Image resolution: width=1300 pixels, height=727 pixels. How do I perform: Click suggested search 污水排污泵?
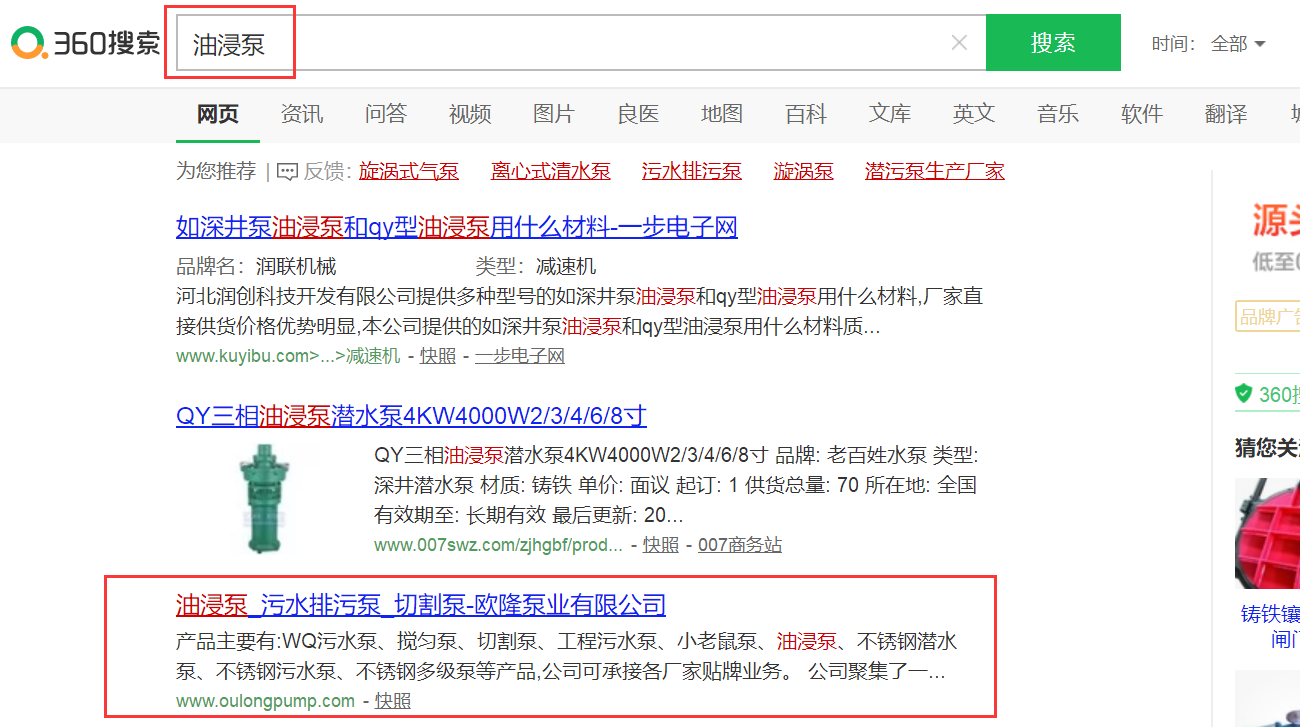(x=692, y=172)
